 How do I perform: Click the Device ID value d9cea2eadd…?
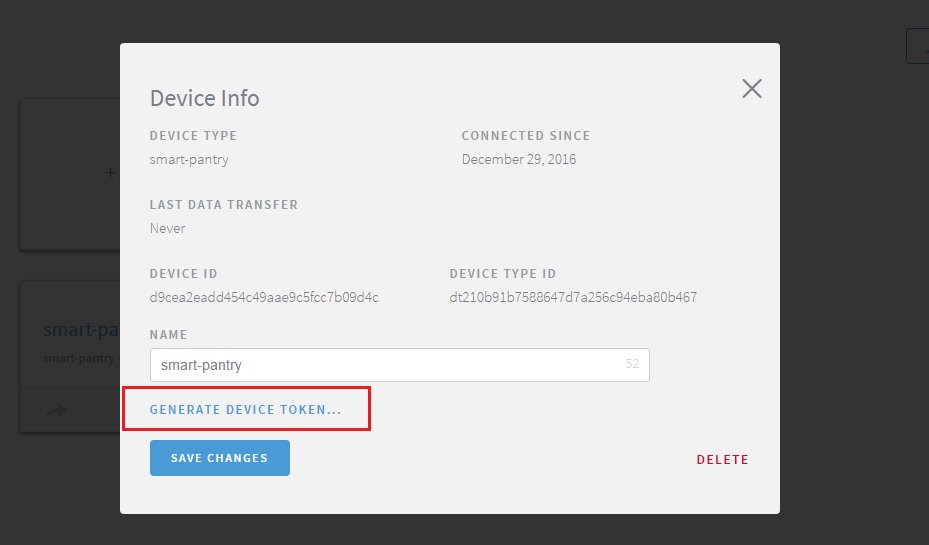point(264,297)
